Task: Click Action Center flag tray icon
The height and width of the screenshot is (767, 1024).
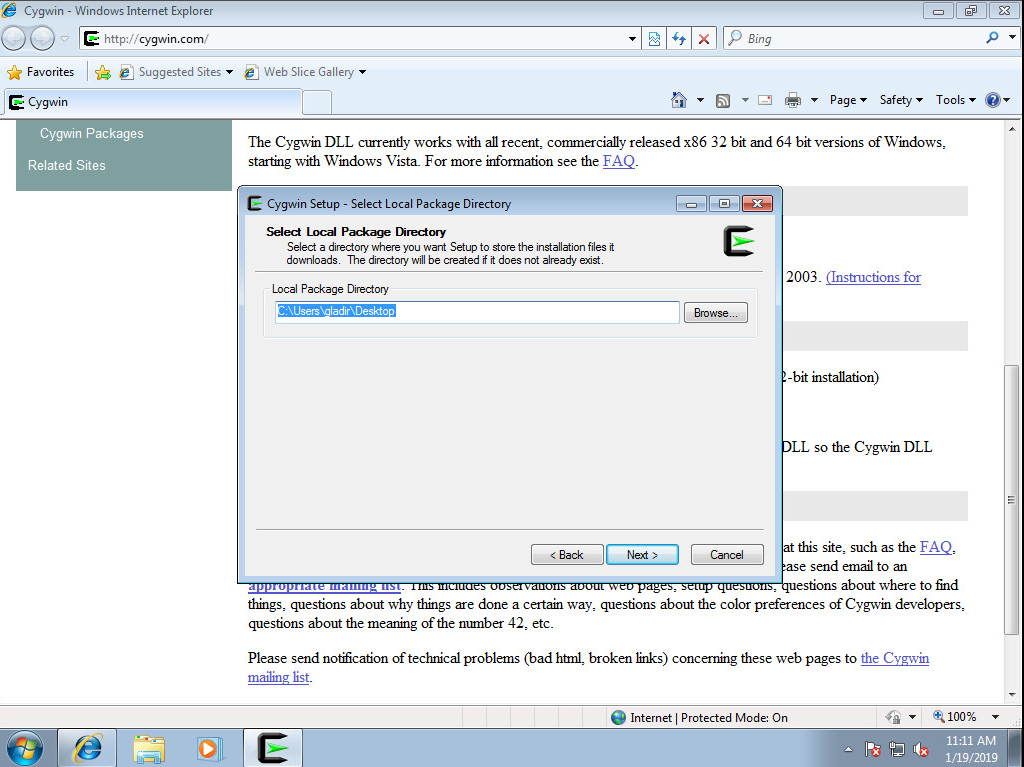Action: coord(872,749)
